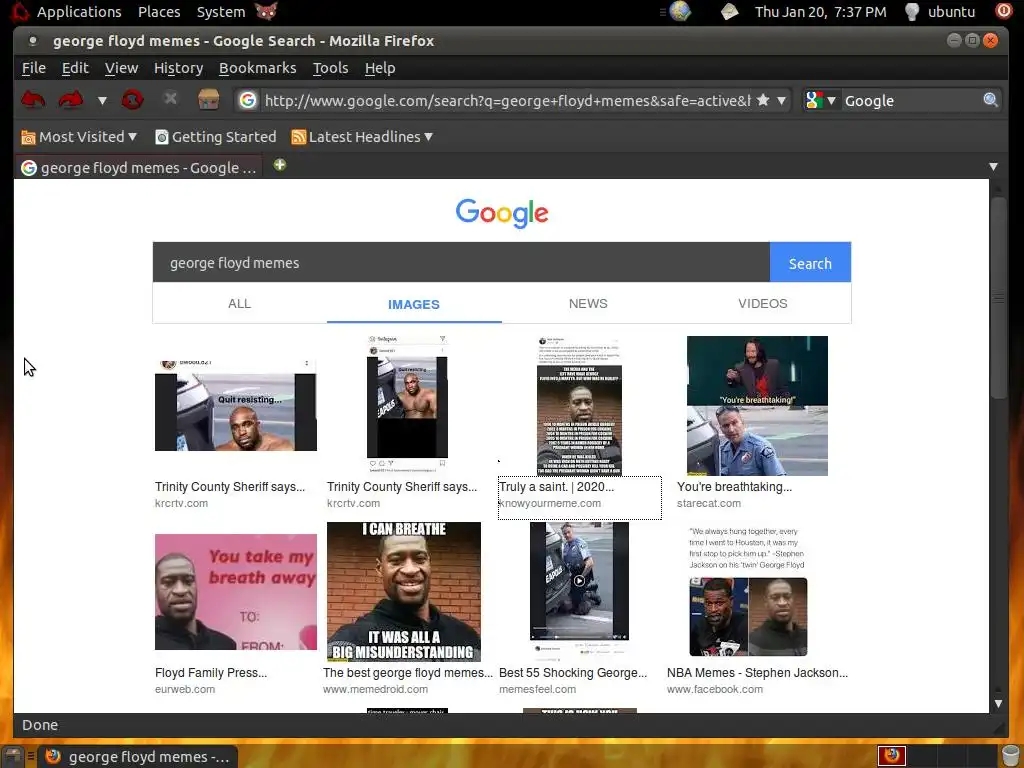Screen dimensions: 1024x768
Task: Open the Tools menu
Action: click(330, 68)
